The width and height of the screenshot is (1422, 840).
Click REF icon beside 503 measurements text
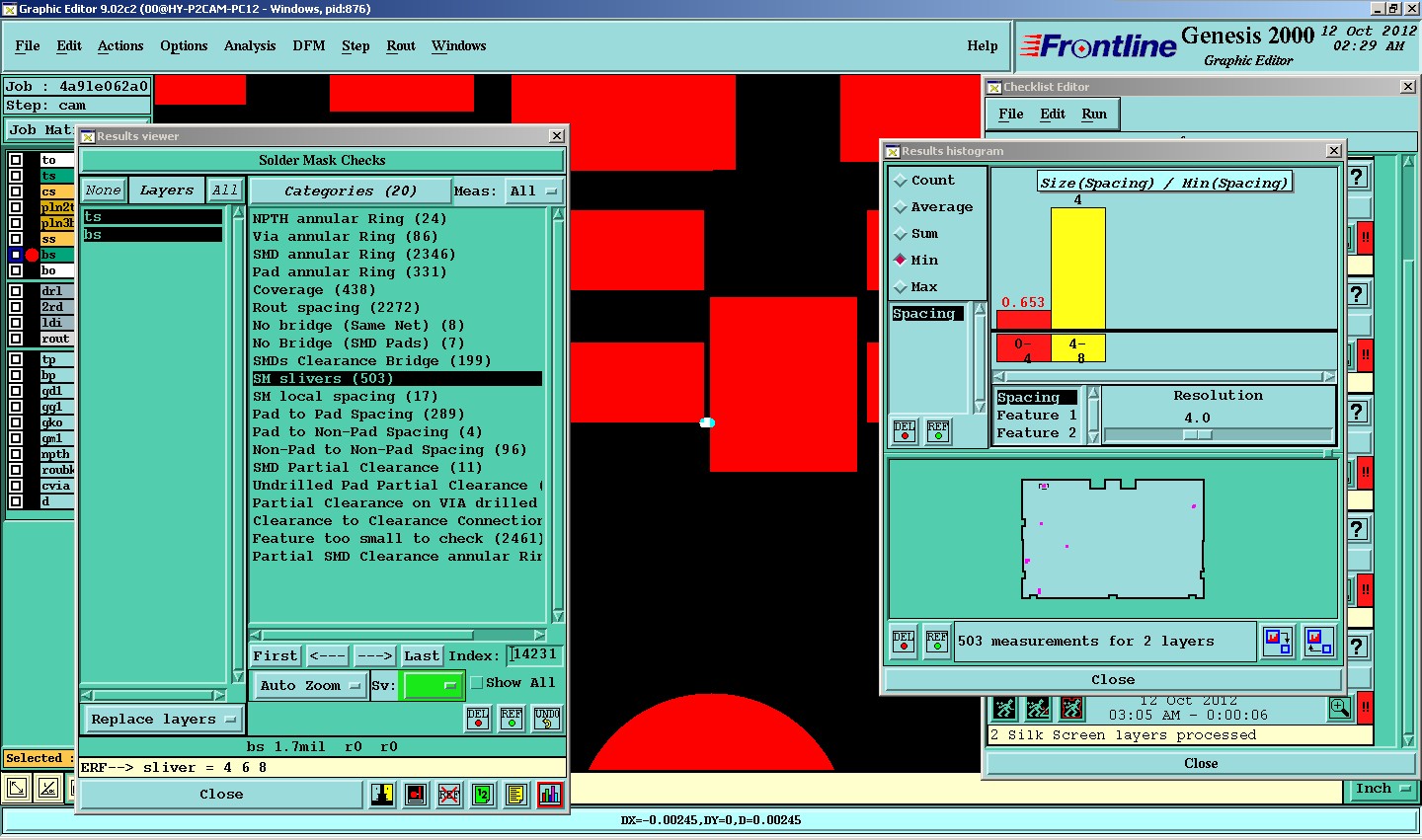click(937, 642)
